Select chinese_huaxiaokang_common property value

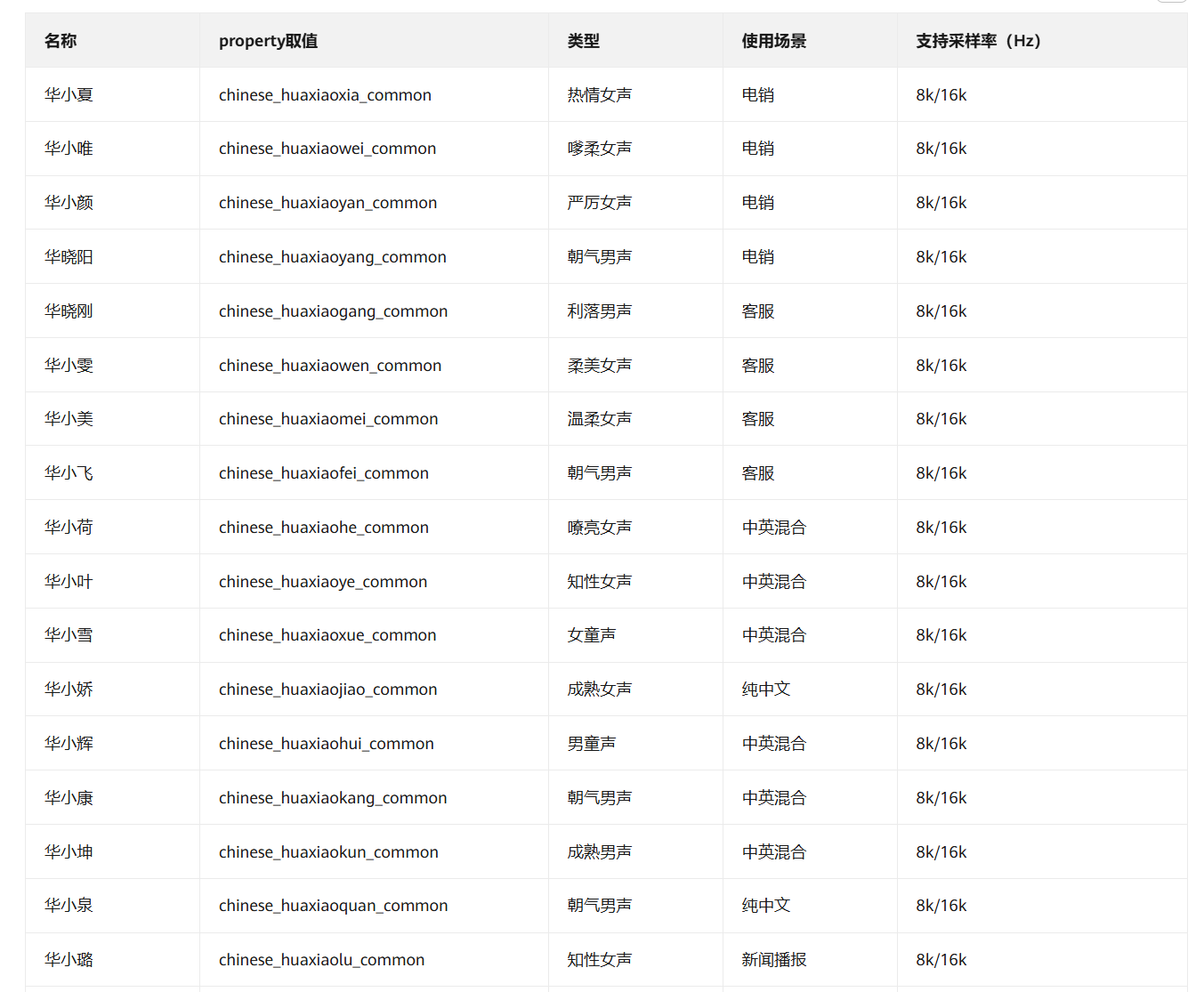point(333,798)
